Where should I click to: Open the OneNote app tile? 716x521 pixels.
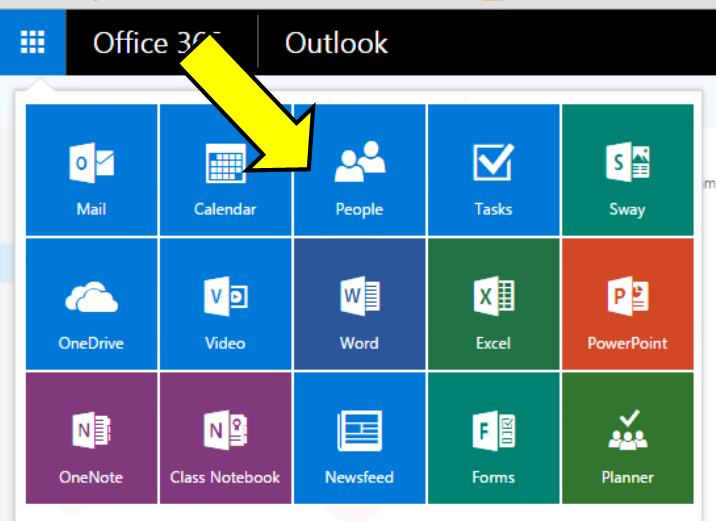[x=91, y=438]
